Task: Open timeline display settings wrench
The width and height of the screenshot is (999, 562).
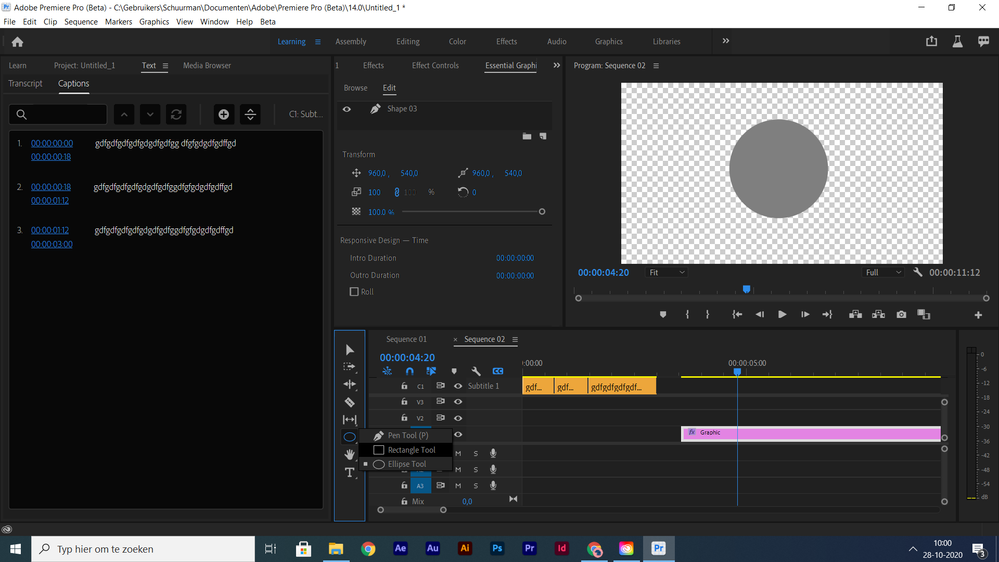Action: (x=476, y=371)
